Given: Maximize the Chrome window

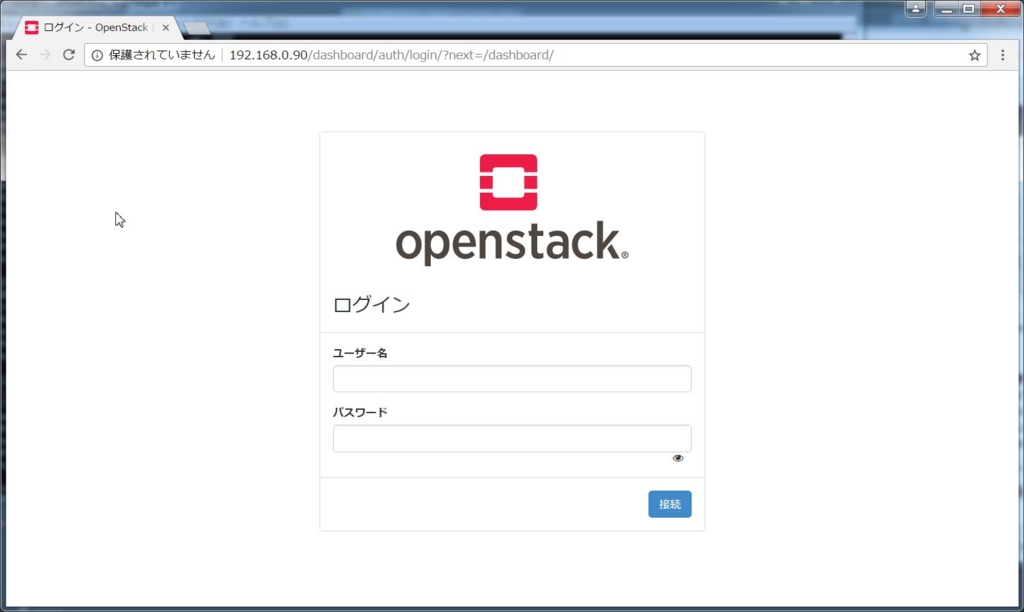Looking at the screenshot, I should [968, 8].
